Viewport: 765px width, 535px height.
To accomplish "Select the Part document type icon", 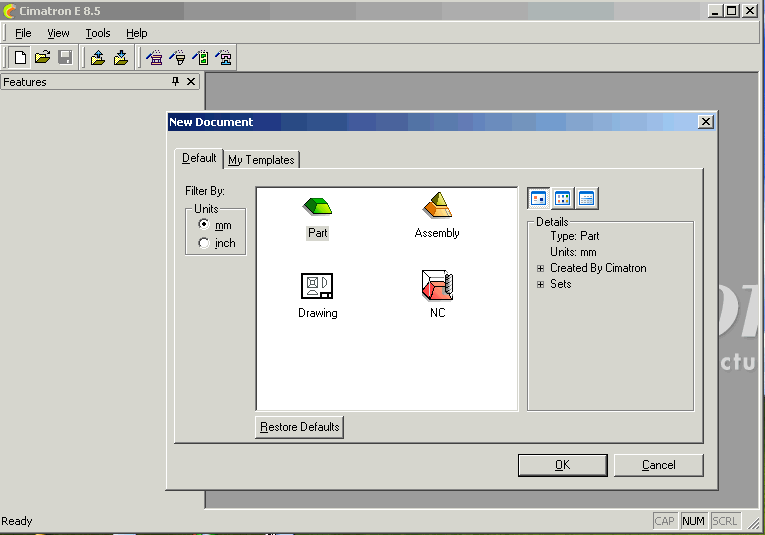I will 317,207.
